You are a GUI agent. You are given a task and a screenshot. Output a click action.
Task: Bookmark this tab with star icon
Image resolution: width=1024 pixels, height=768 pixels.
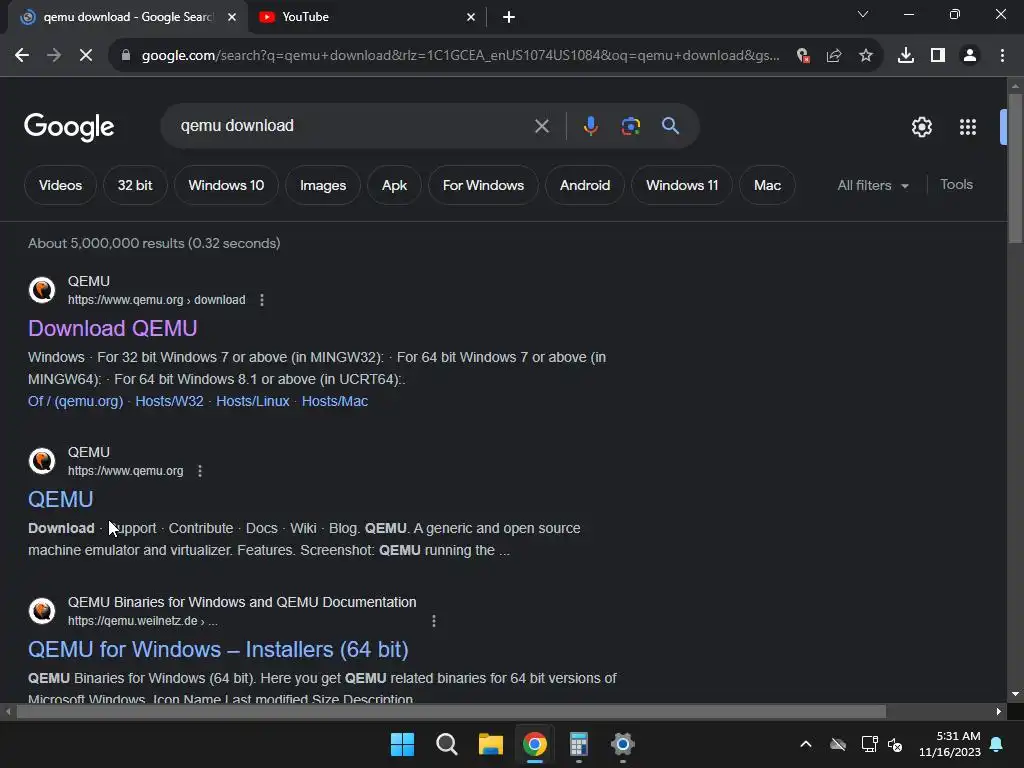coord(866,56)
